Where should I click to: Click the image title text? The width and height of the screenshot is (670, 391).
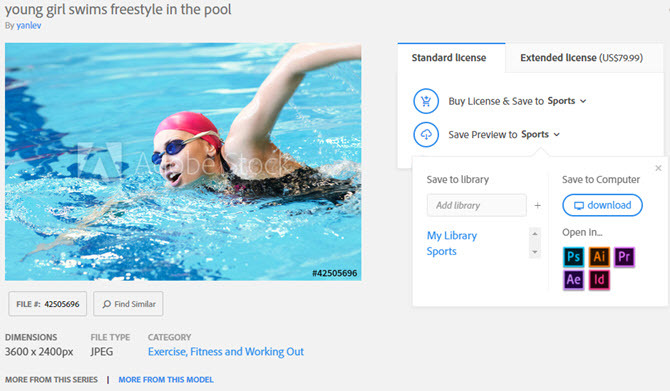tap(118, 9)
